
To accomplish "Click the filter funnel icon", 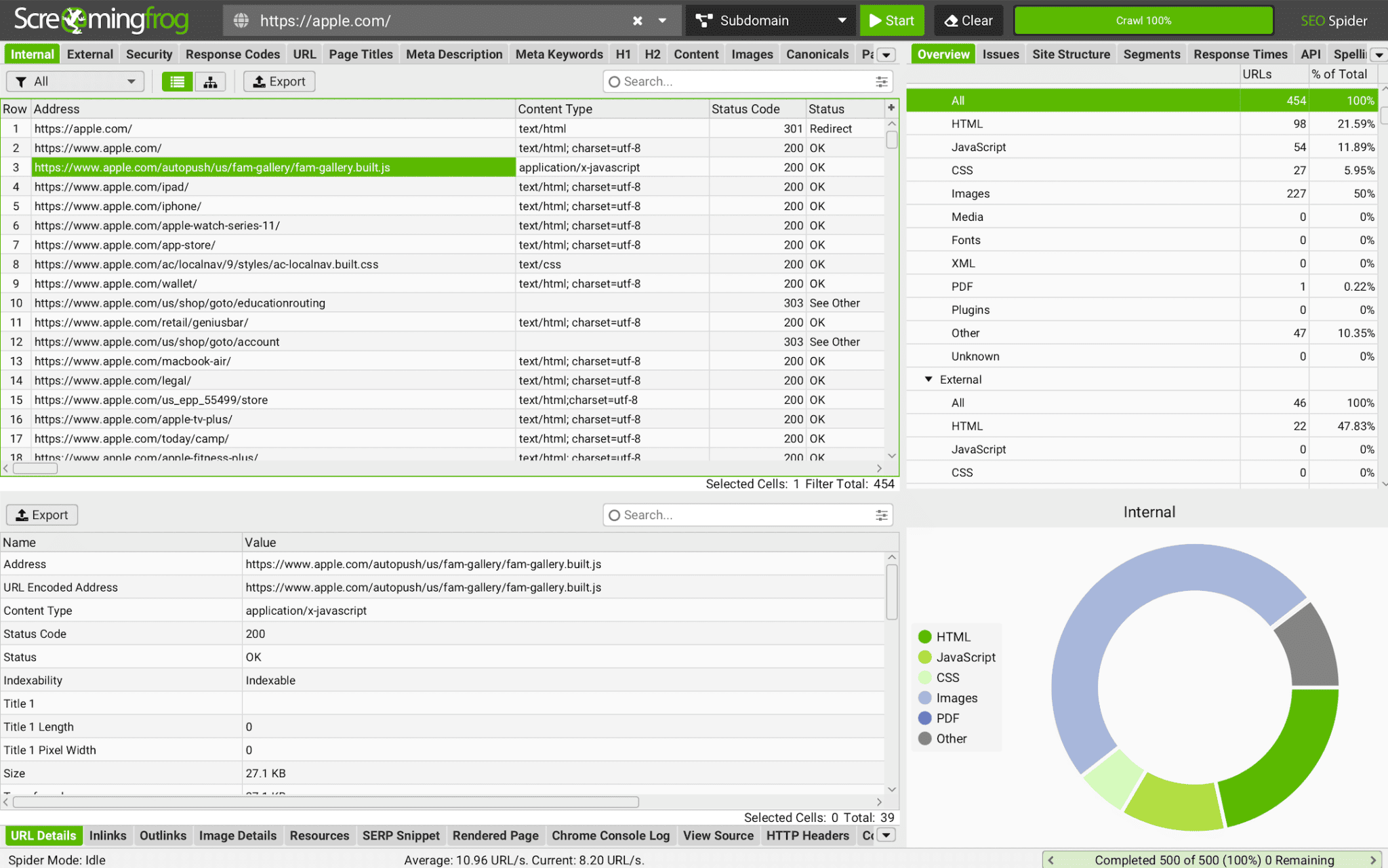I will 21,81.
